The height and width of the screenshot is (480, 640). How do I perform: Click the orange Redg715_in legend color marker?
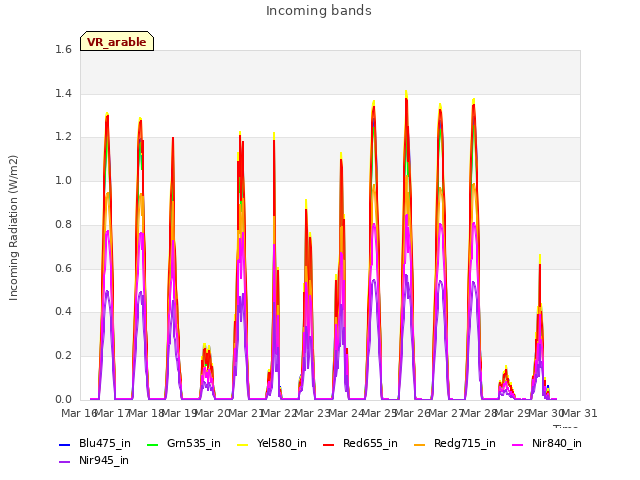419,444
